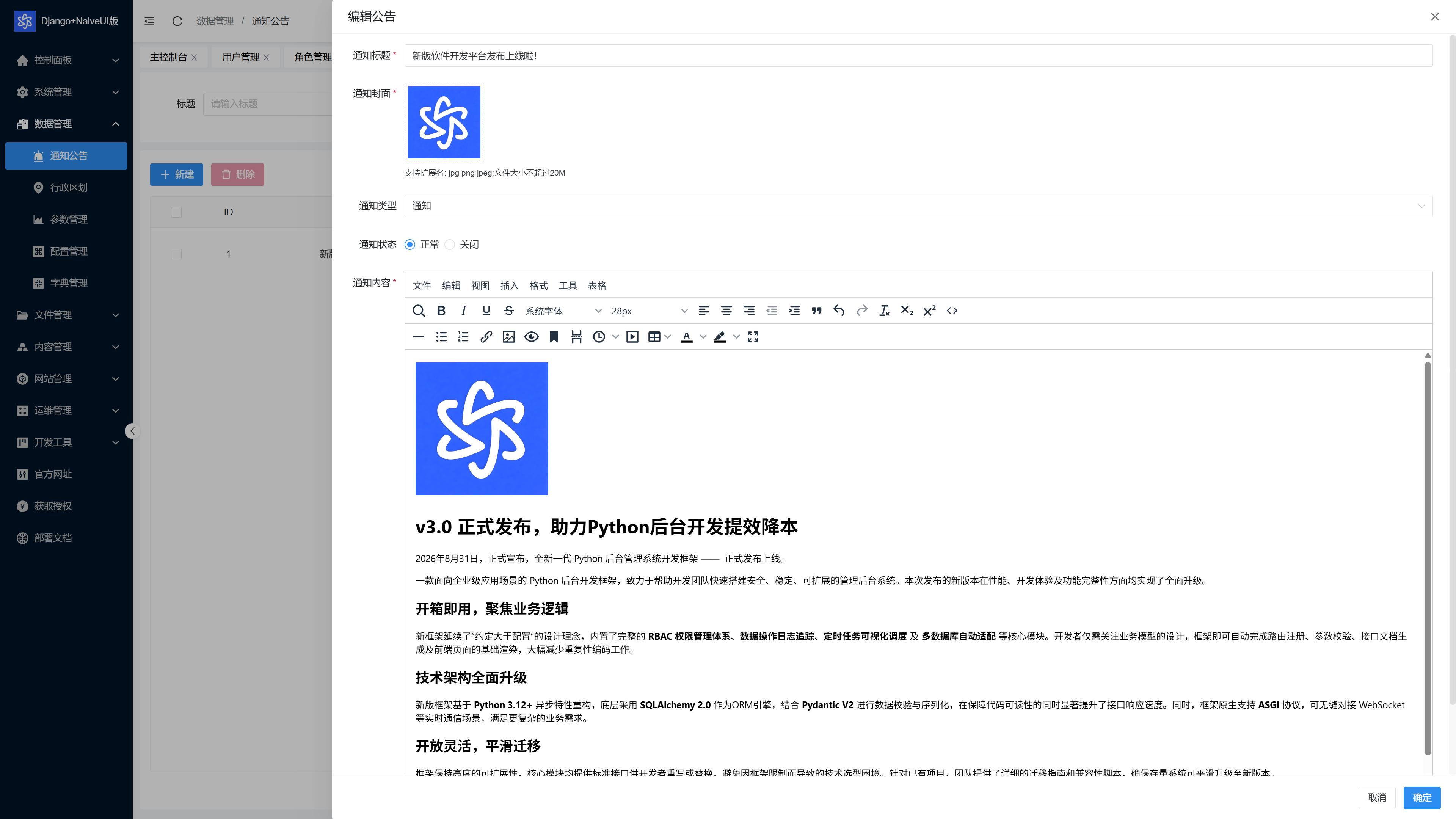Open the 格式 editor menu
The image size is (1456, 819).
pyautogui.click(x=539, y=286)
